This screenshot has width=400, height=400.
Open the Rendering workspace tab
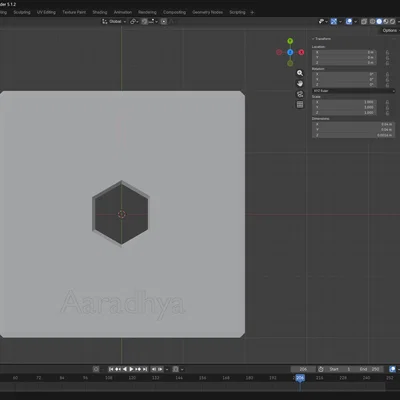click(x=147, y=12)
